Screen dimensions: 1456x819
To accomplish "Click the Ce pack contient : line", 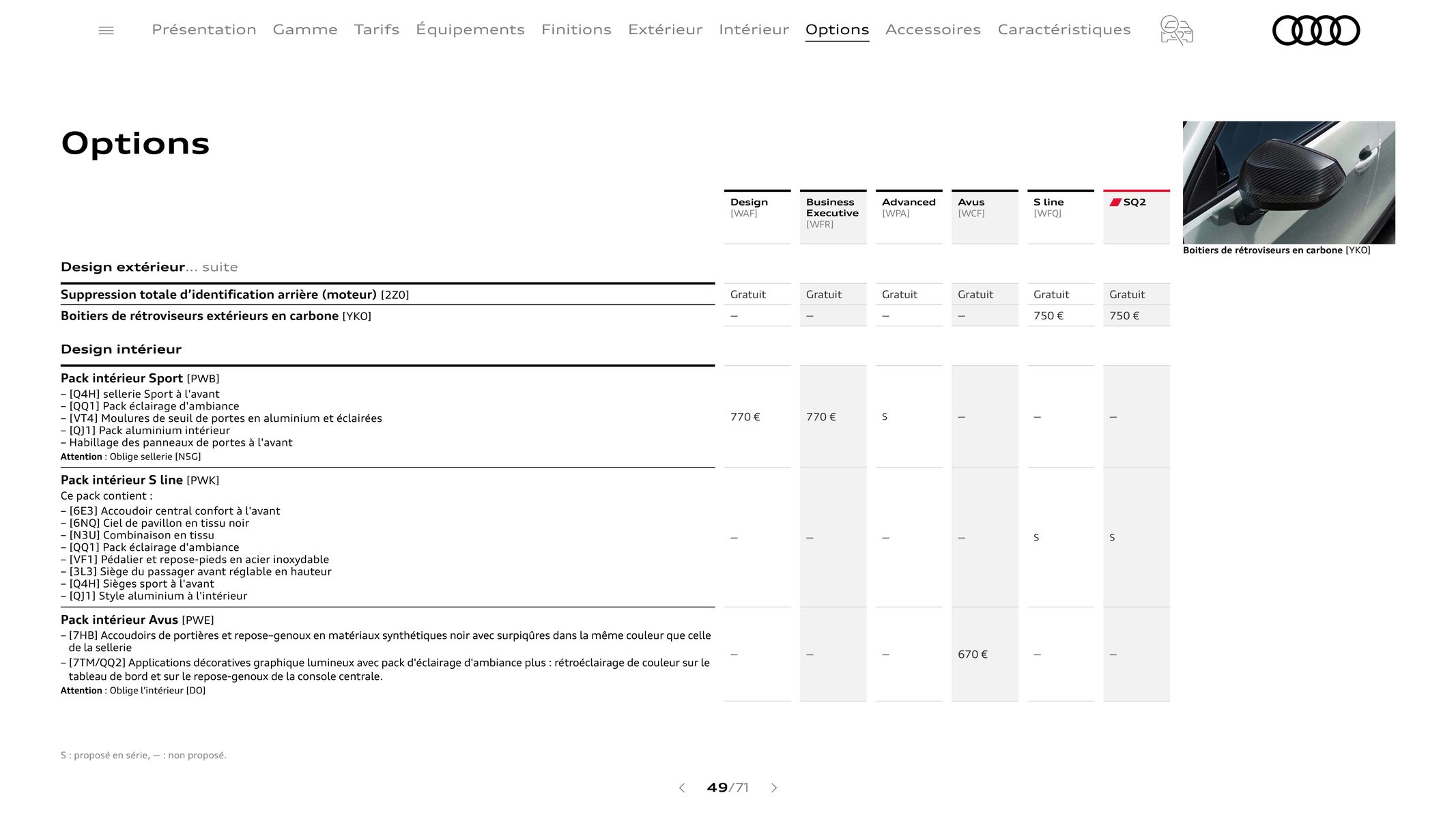I will coord(106,495).
